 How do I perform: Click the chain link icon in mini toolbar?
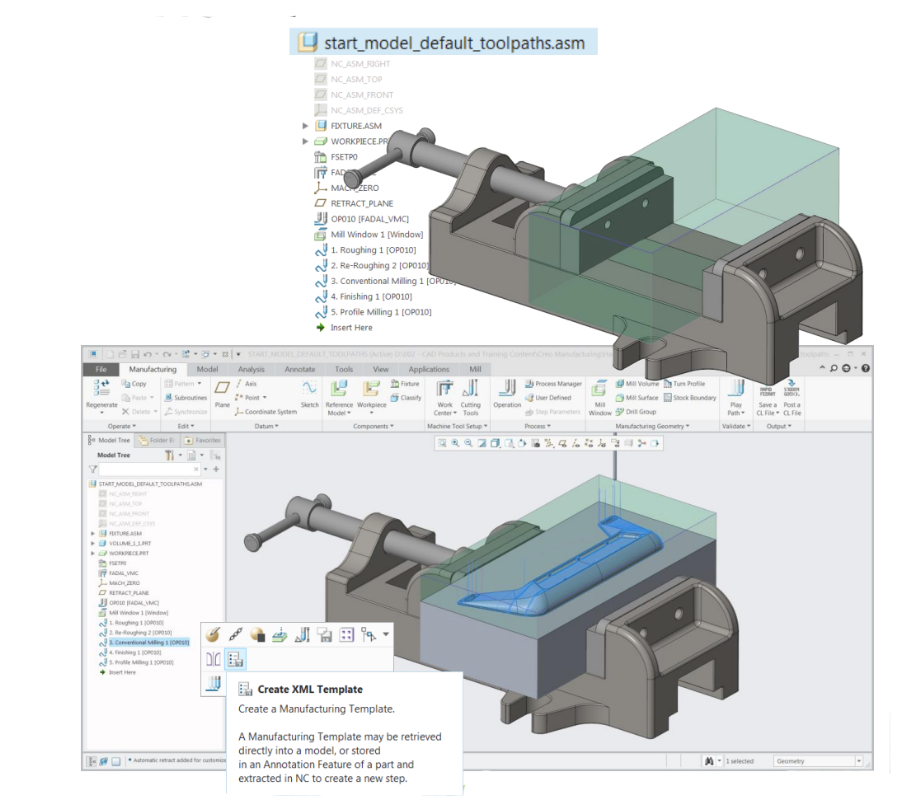pos(235,635)
